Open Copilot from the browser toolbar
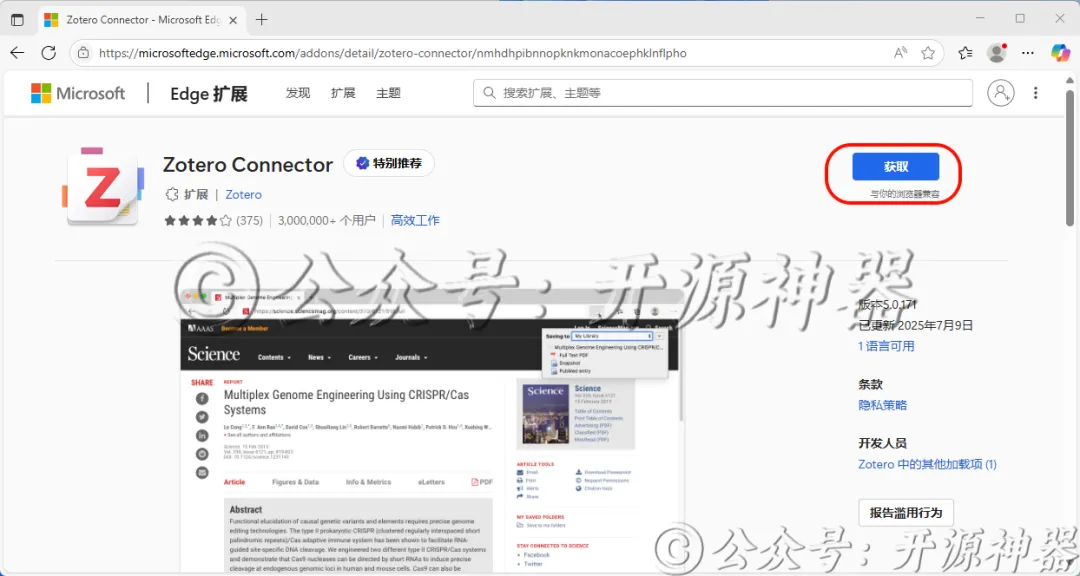This screenshot has width=1080, height=576. 1060,52
